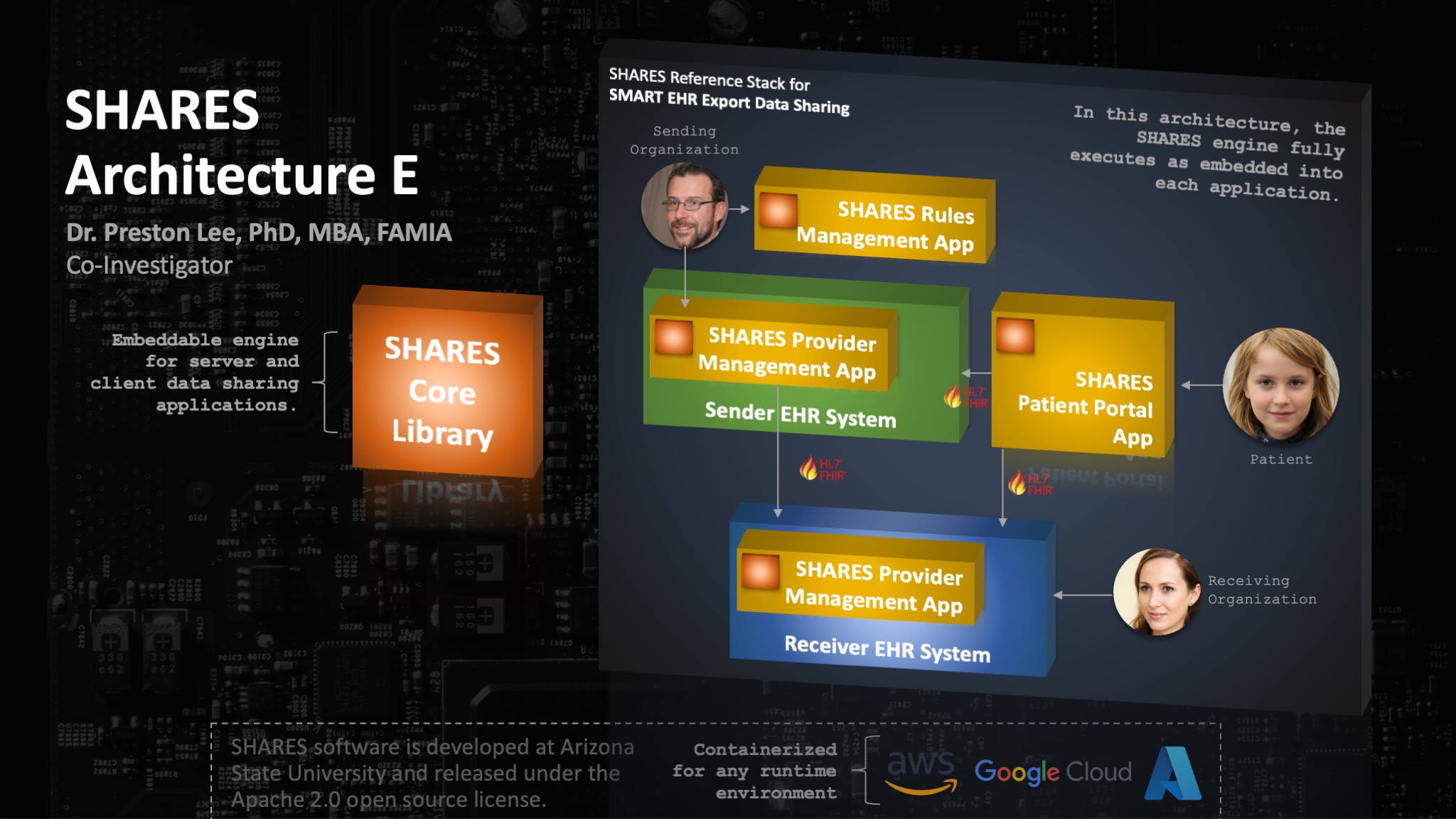The width and height of the screenshot is (1456, 819).
Task: Click the SHARES Patient Portal App box
Action: coord(1082,375)
